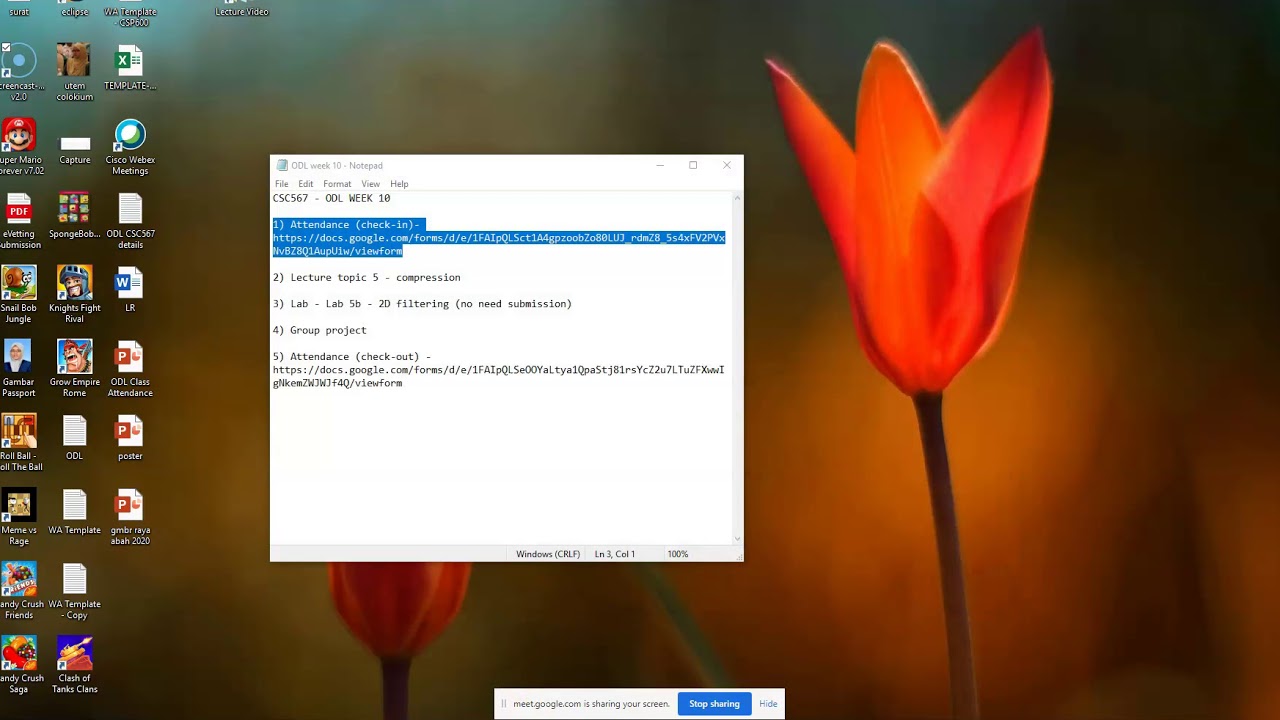Open Notepad Format menu
Image resolution: width=1280 pixels, height=720 pixels.
point(337,184)
